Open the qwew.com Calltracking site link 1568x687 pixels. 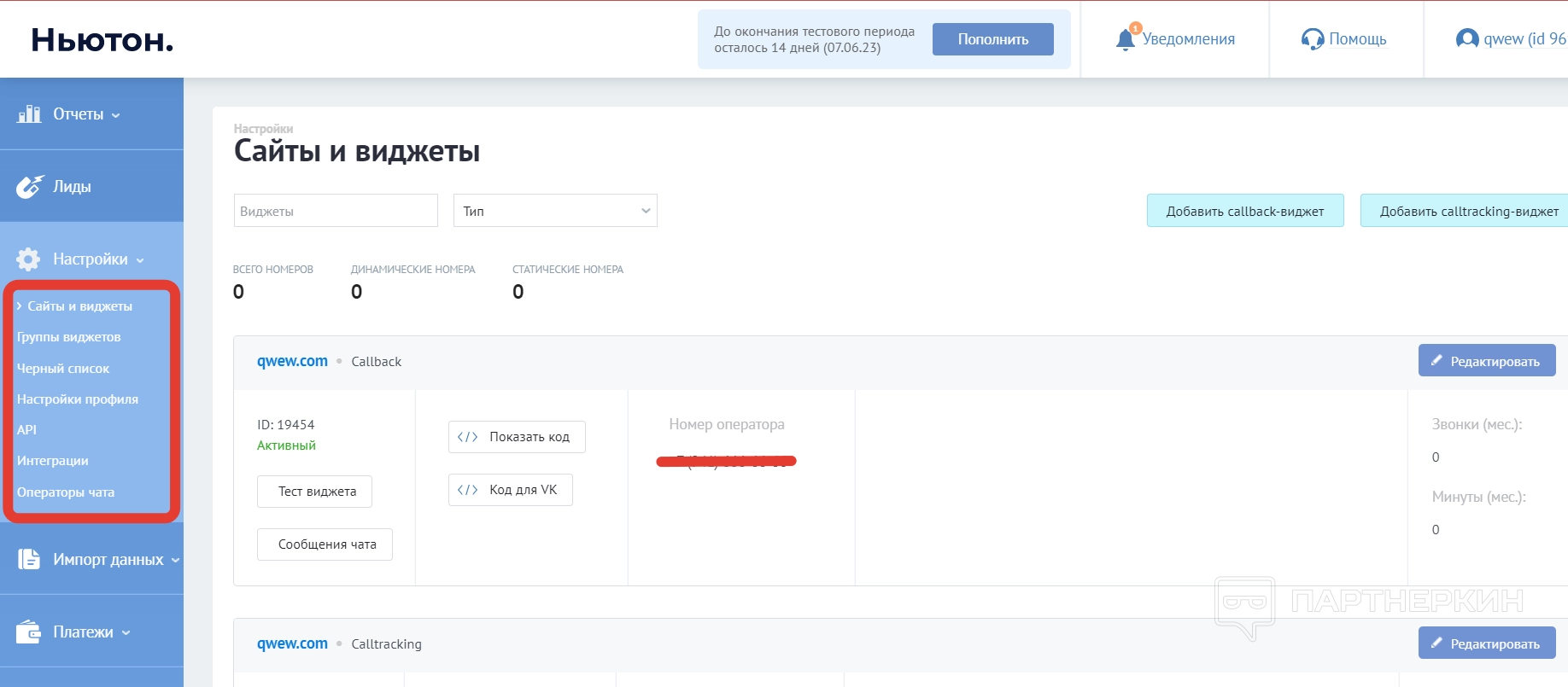click(x=292, y=643)
